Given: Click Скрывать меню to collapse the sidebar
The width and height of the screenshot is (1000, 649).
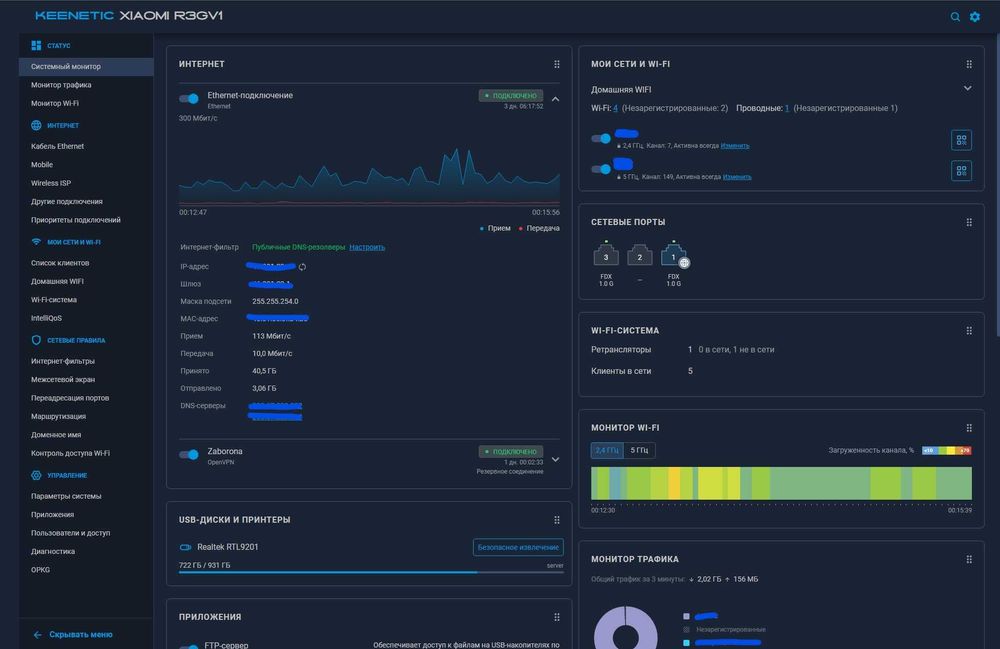Looking at the screenshot, I should (x=80, y=634).
